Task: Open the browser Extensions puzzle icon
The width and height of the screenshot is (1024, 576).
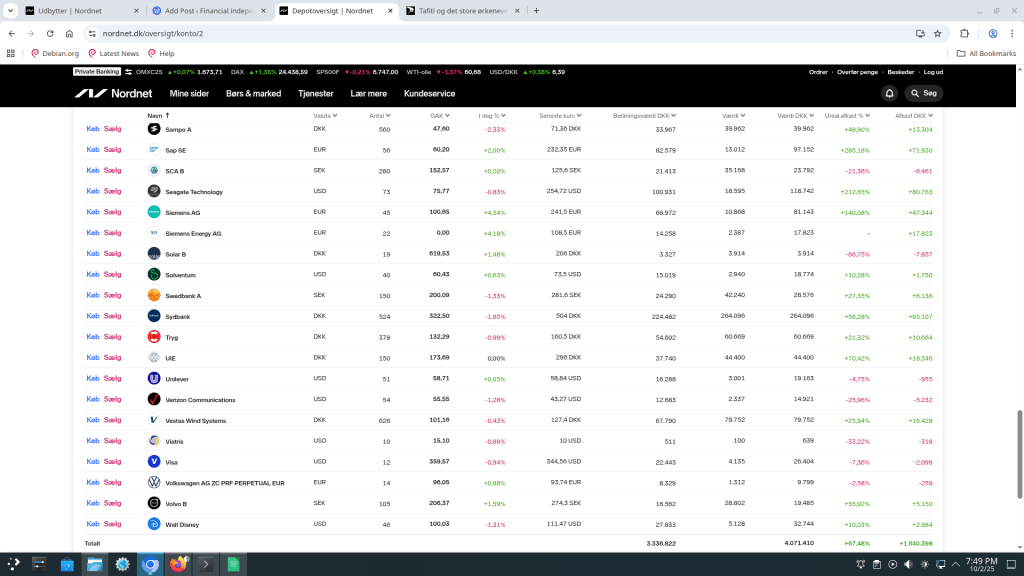Action: point(964,33)
